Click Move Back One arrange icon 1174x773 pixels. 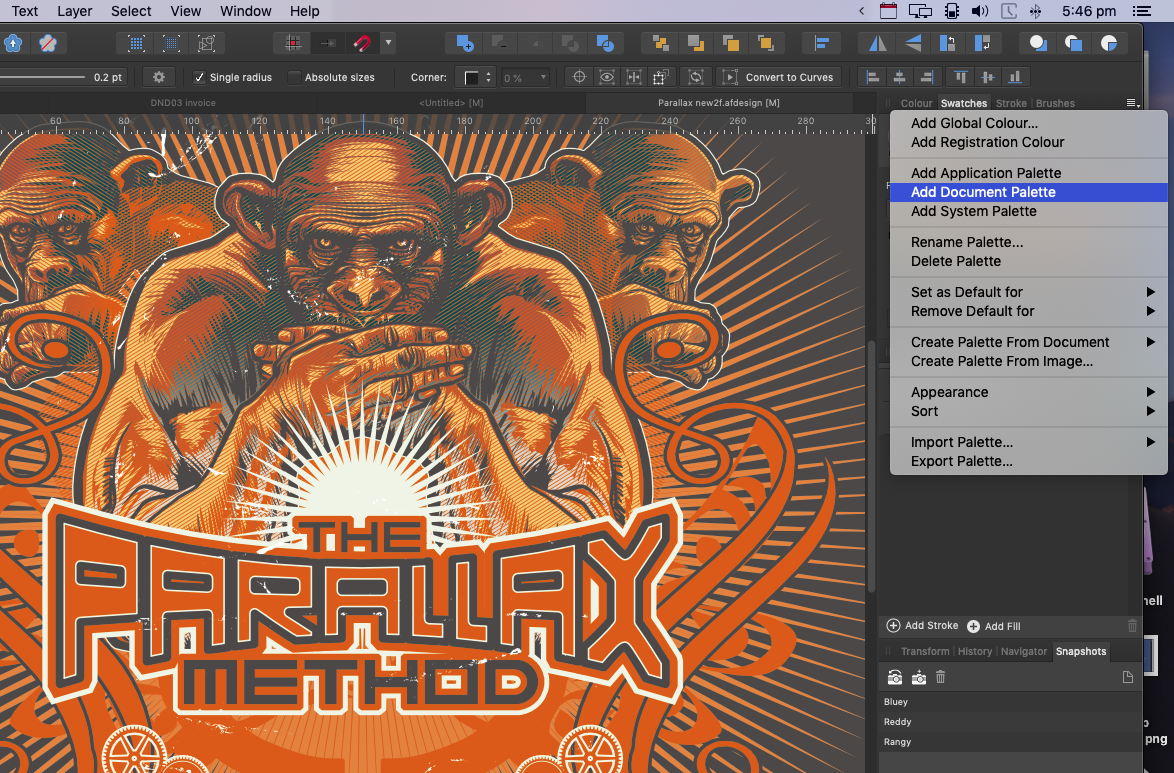click(x=696, y=43)
